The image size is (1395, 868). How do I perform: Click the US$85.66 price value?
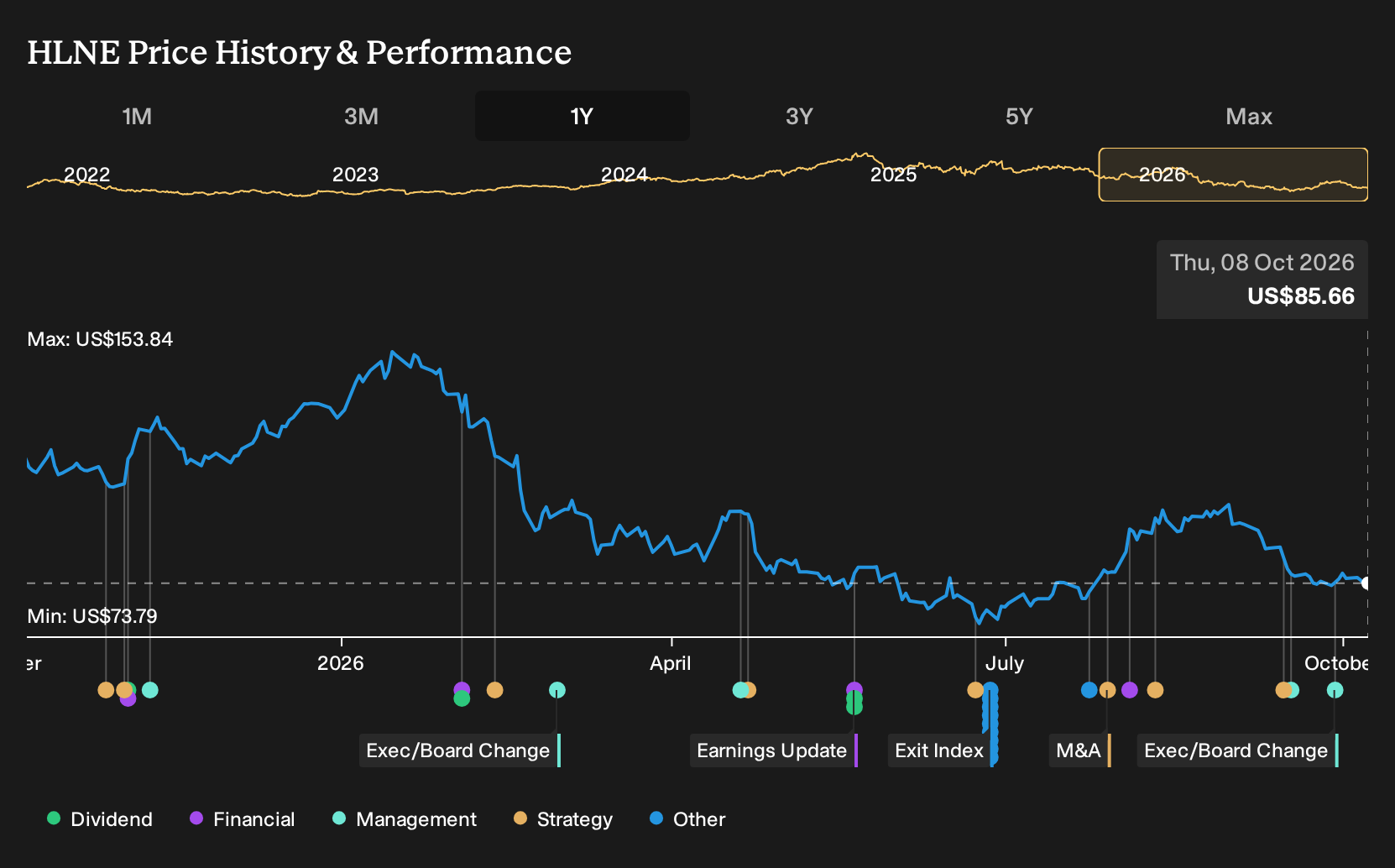point(1301,296)
